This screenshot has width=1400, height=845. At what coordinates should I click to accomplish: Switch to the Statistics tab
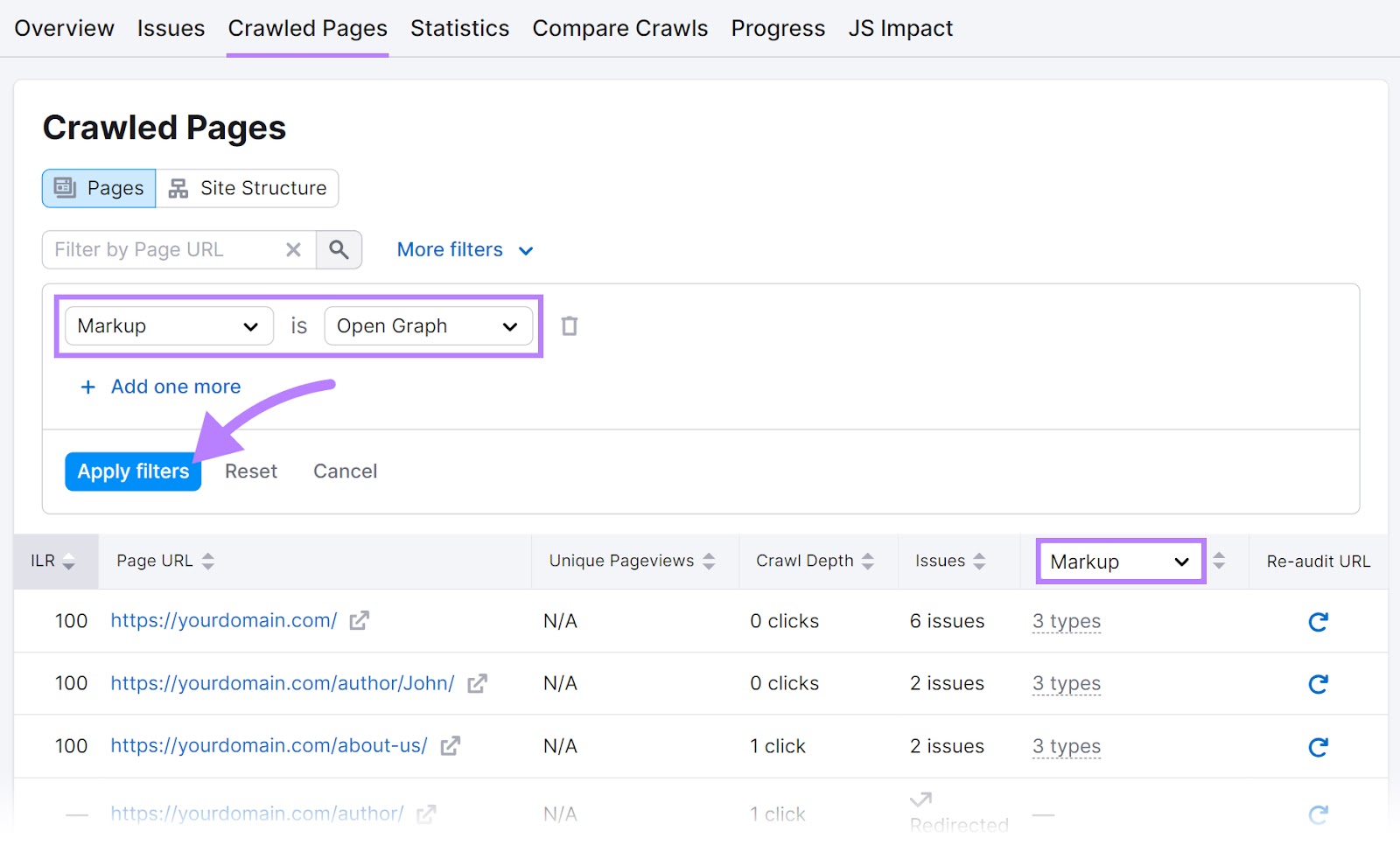tap(459, 27)
